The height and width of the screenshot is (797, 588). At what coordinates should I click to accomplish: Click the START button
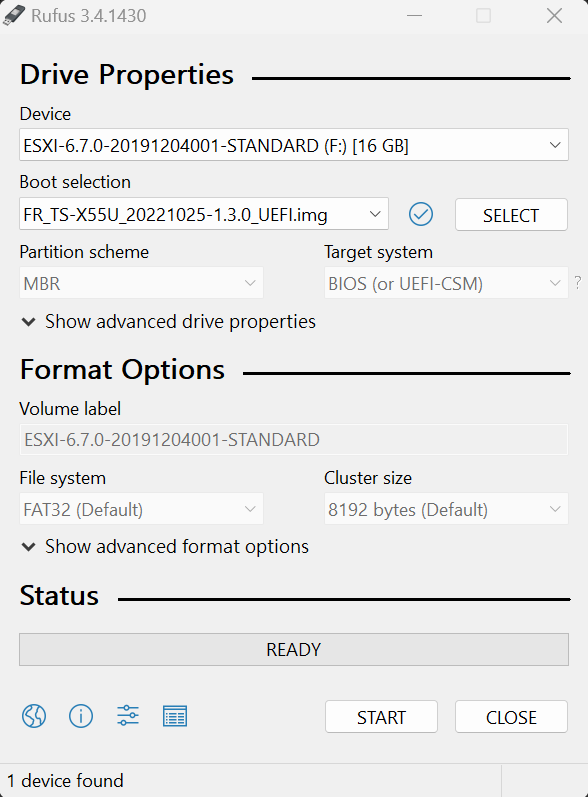pyautogui.click(x=381, y=717)
